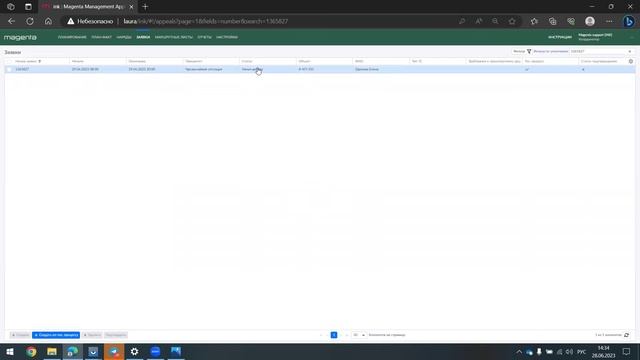Open the read aloud icon
Image resolution: width=640 pixels, height=360 pixels.
pyautogui.click(x=478, y=21)
